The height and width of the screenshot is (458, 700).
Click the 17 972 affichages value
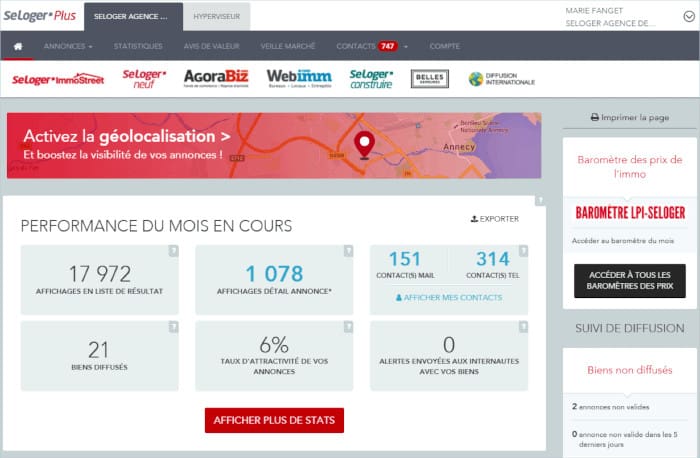click(100, 274)
